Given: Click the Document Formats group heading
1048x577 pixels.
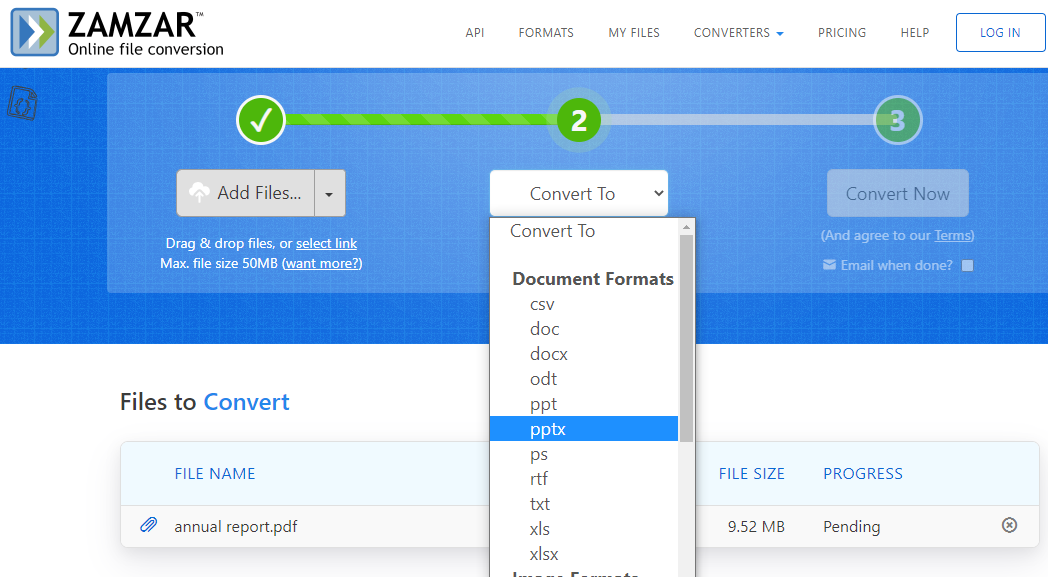Looking at the screenshot, I should (593, 279).
